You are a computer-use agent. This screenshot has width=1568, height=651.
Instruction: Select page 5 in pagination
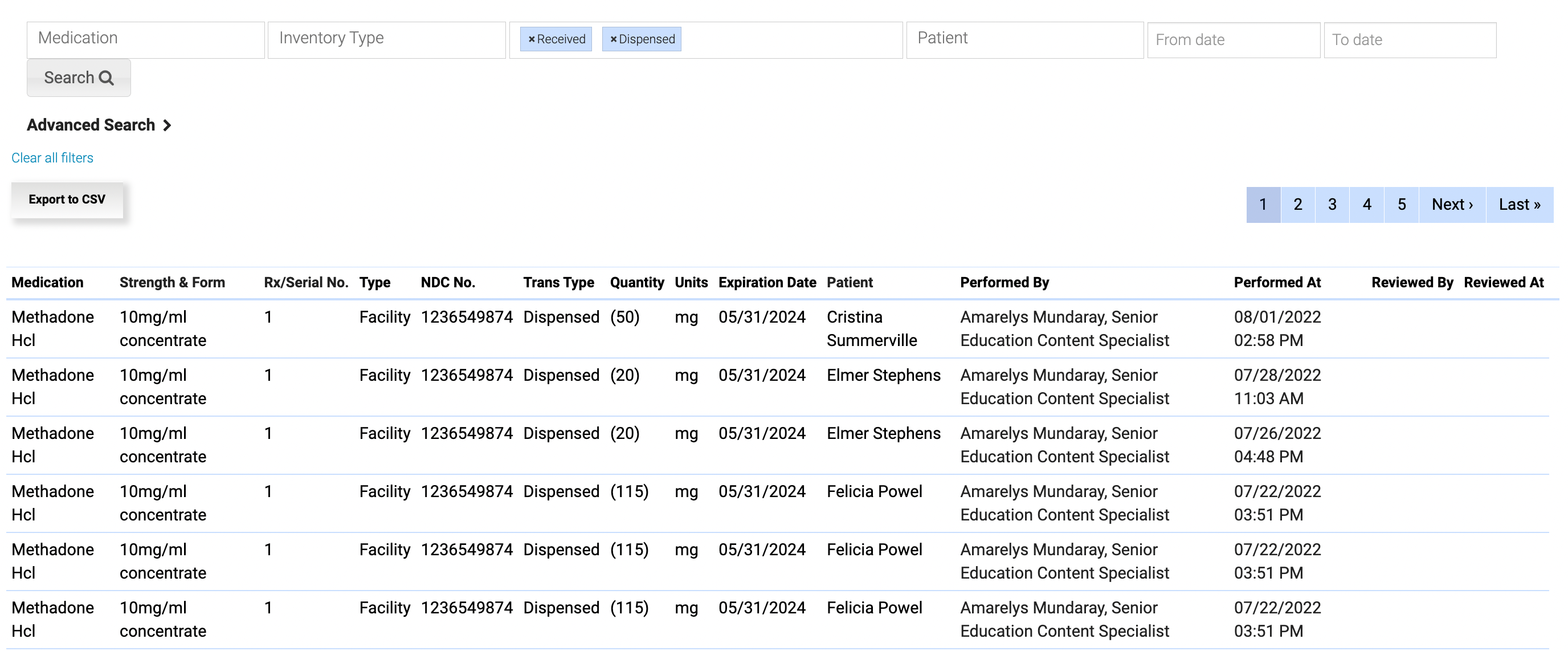1401,205
